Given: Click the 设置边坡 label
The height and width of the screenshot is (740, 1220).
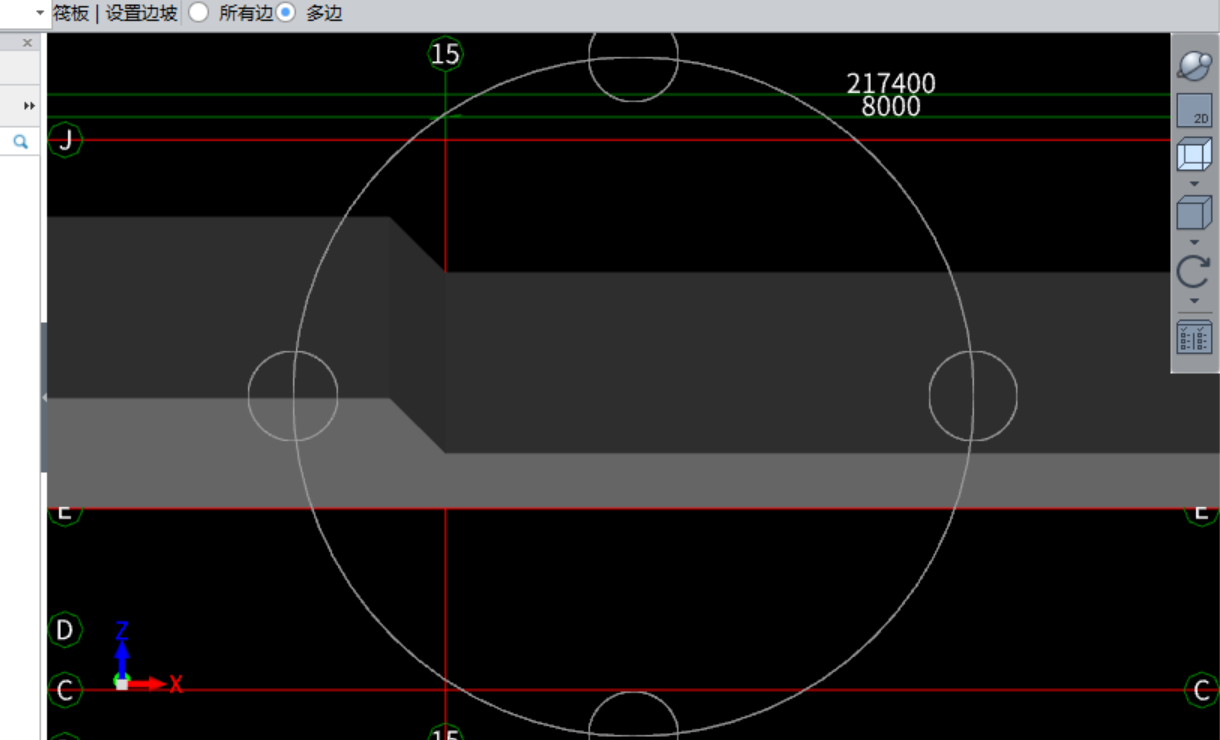Looking at the screenshot, I should click(x=141, y=13).
